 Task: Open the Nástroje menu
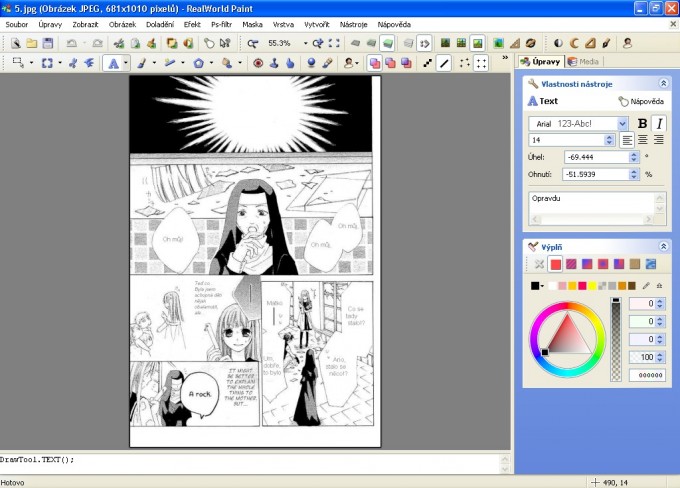click(353, 25)
